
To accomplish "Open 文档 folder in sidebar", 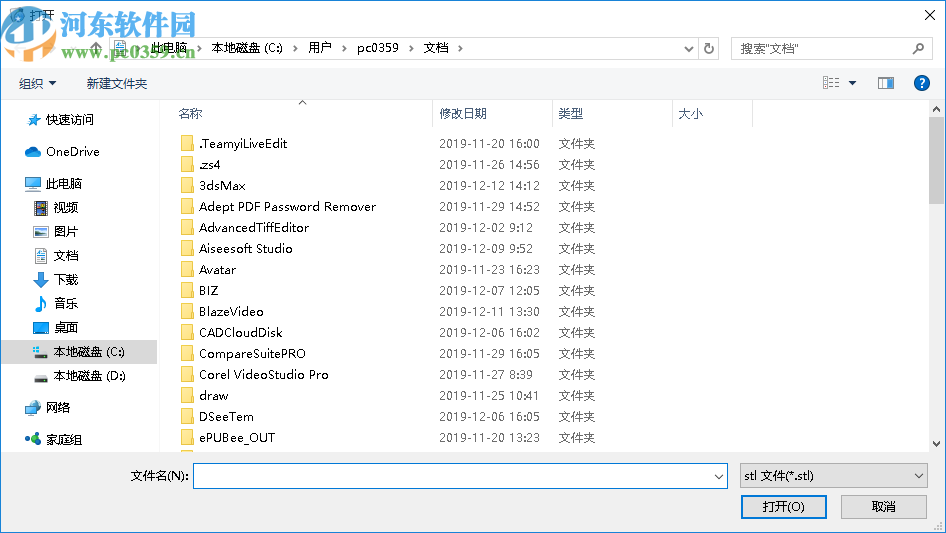I will [x=56, y=255].
